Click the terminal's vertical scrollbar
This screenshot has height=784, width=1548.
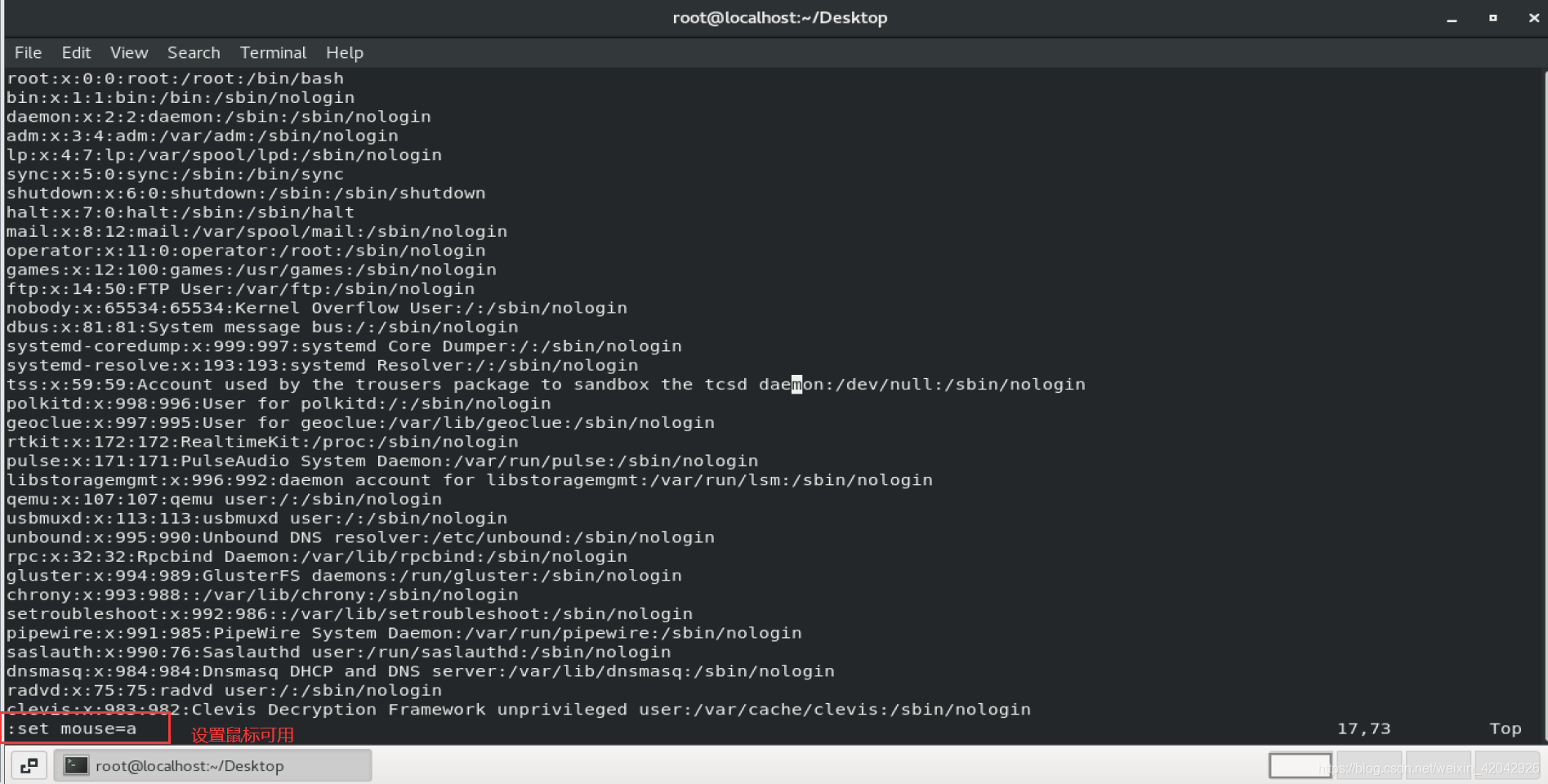(x=1544, y=404)
